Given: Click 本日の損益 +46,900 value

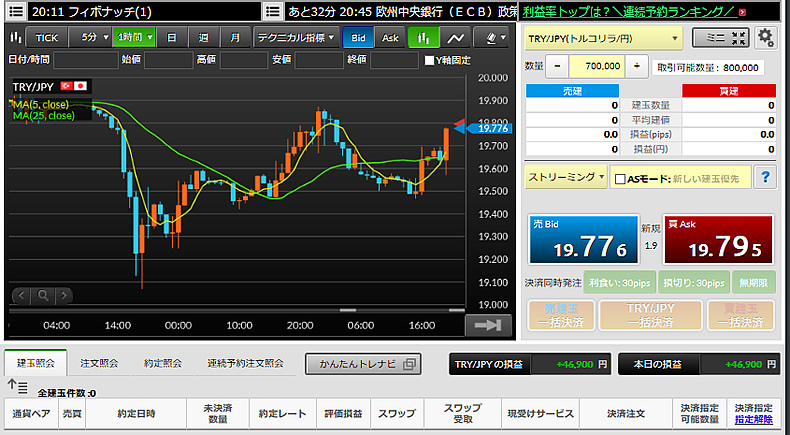Looking at the screenshot, I should click(742, 364).
